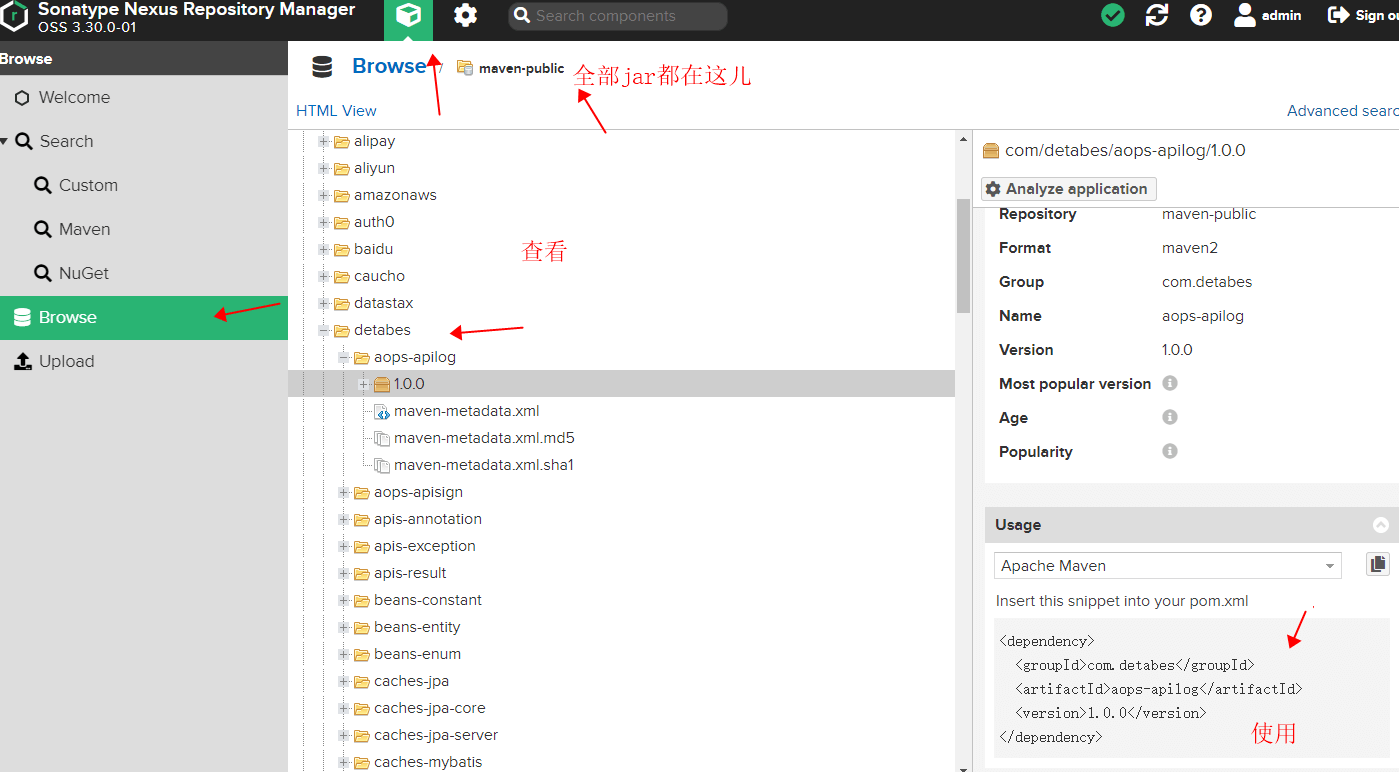Click the maven-public breadcrumb
This screenshot has height=772, width=1399.
point(521,68)
